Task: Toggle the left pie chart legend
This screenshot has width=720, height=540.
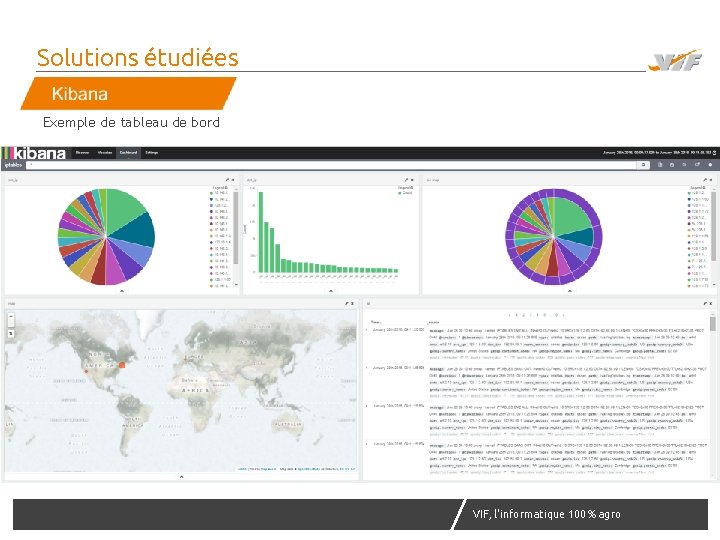Action: pos(220,188)
